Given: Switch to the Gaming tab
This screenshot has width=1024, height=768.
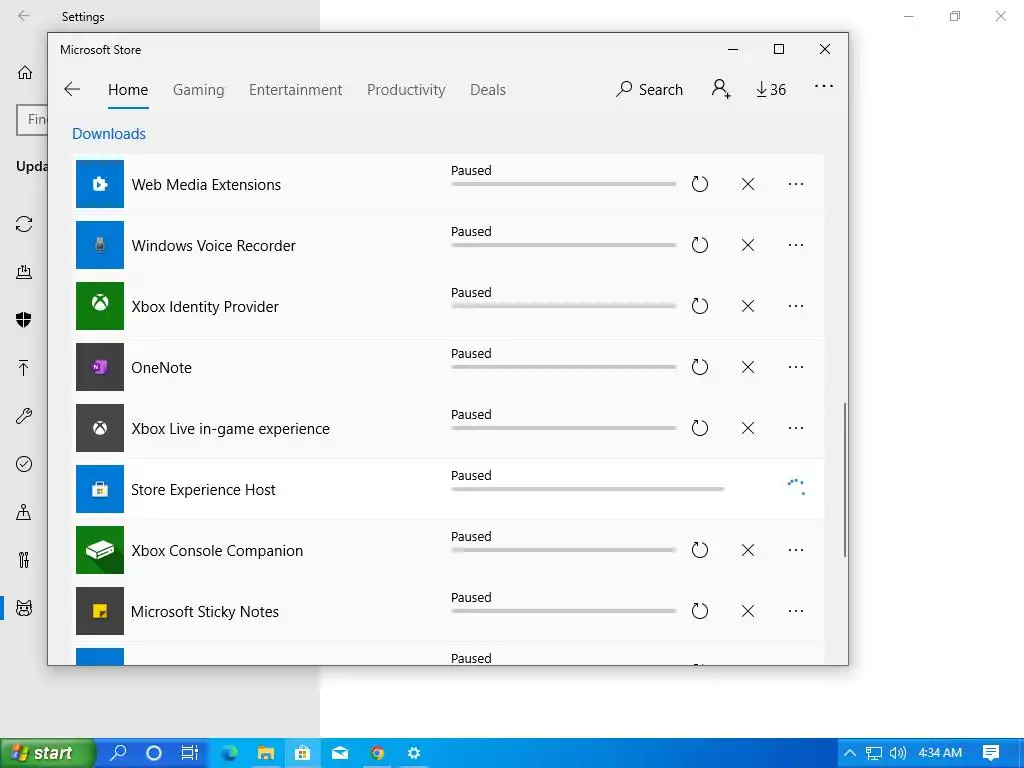Looking at the screenshot, I should pos(199,89).
